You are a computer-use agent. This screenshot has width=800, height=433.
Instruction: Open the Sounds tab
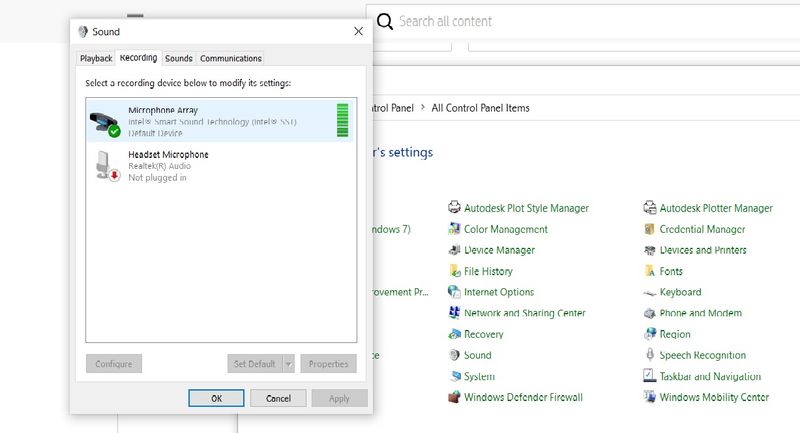point(179,59)
